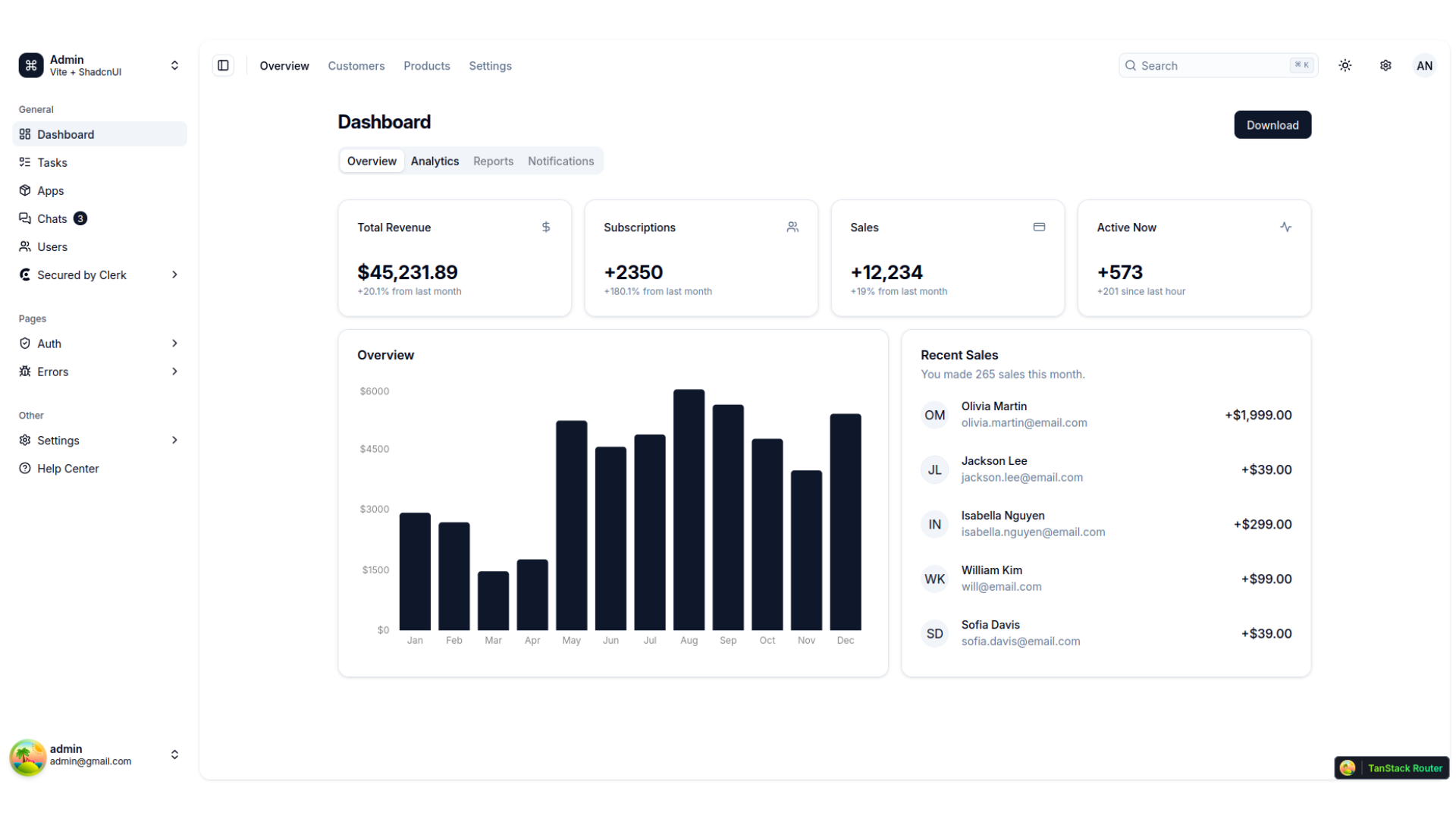Open Help Center in sidebar

(68, 469)
